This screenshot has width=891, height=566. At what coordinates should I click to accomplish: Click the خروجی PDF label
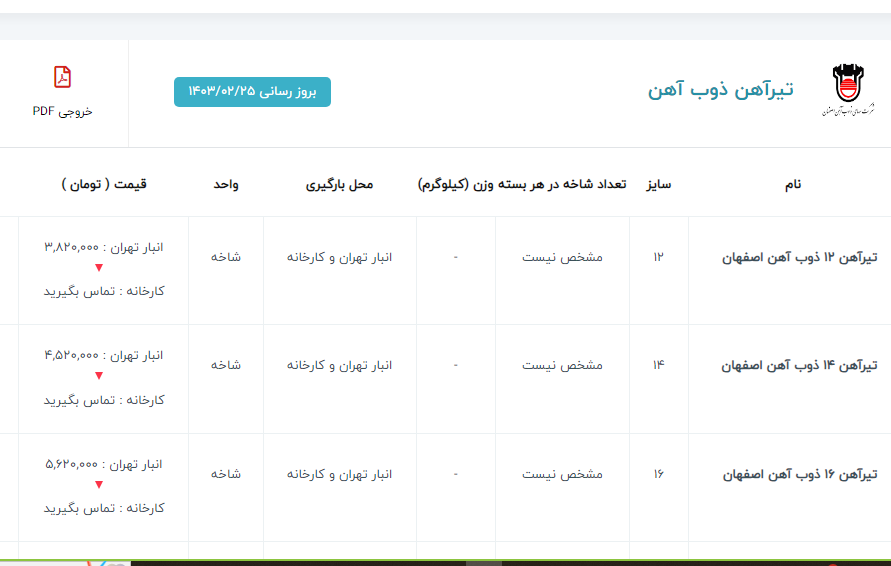(62, 111)
